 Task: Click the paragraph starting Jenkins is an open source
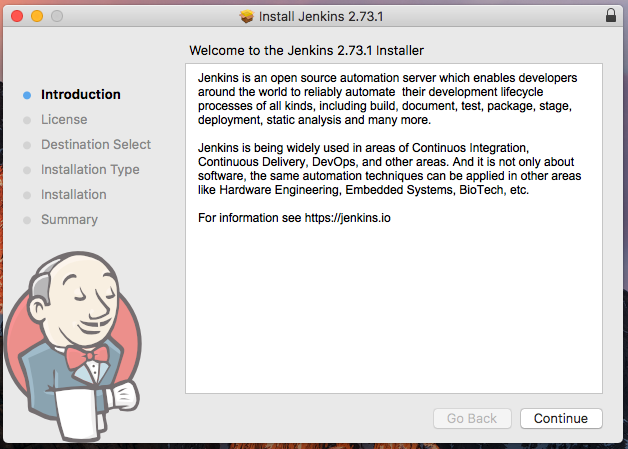389,99
